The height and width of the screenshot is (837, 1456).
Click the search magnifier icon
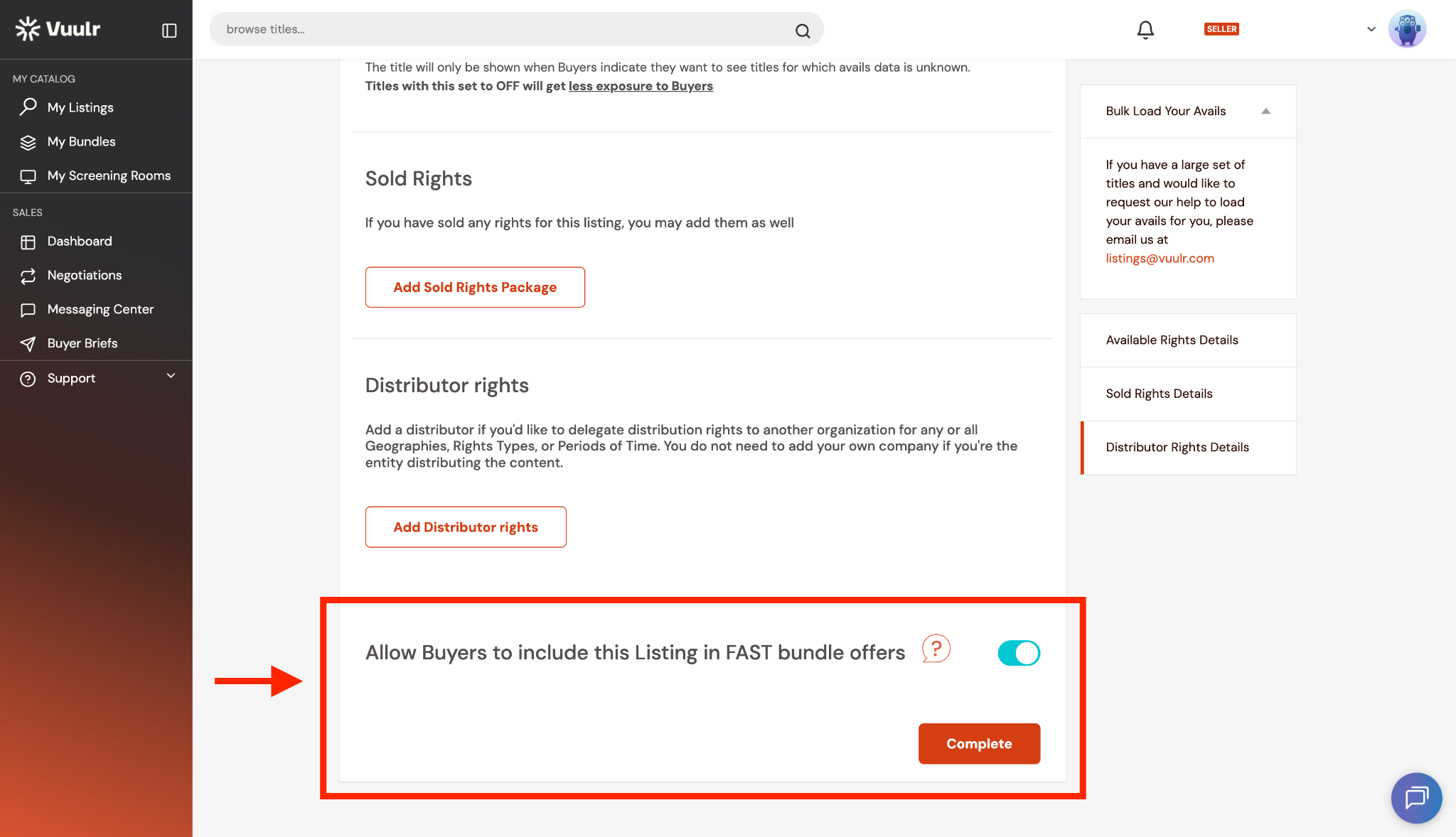[x=803, y=31]
